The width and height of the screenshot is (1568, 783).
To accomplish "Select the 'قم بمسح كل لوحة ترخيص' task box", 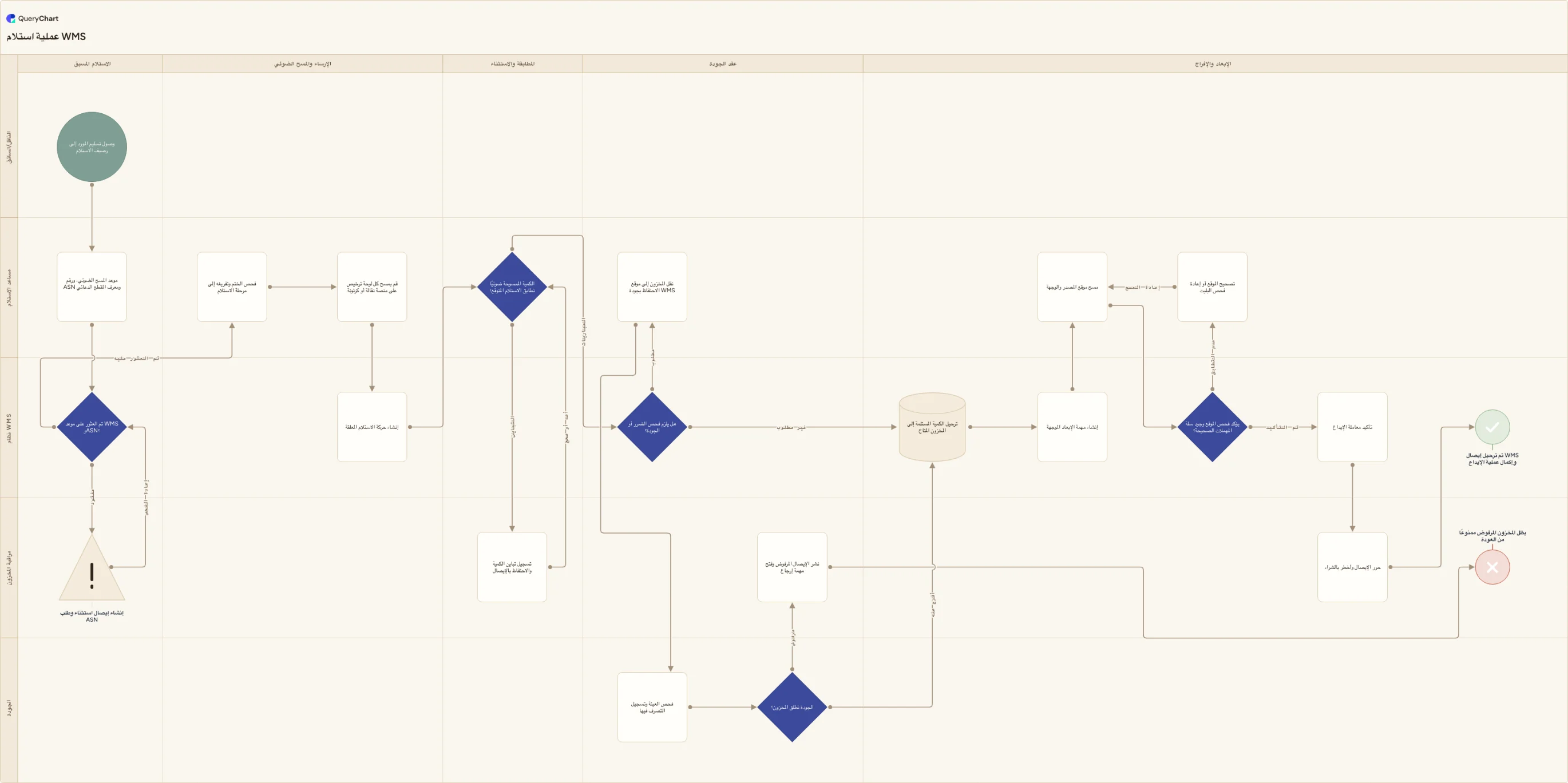I will click(372, 287).
